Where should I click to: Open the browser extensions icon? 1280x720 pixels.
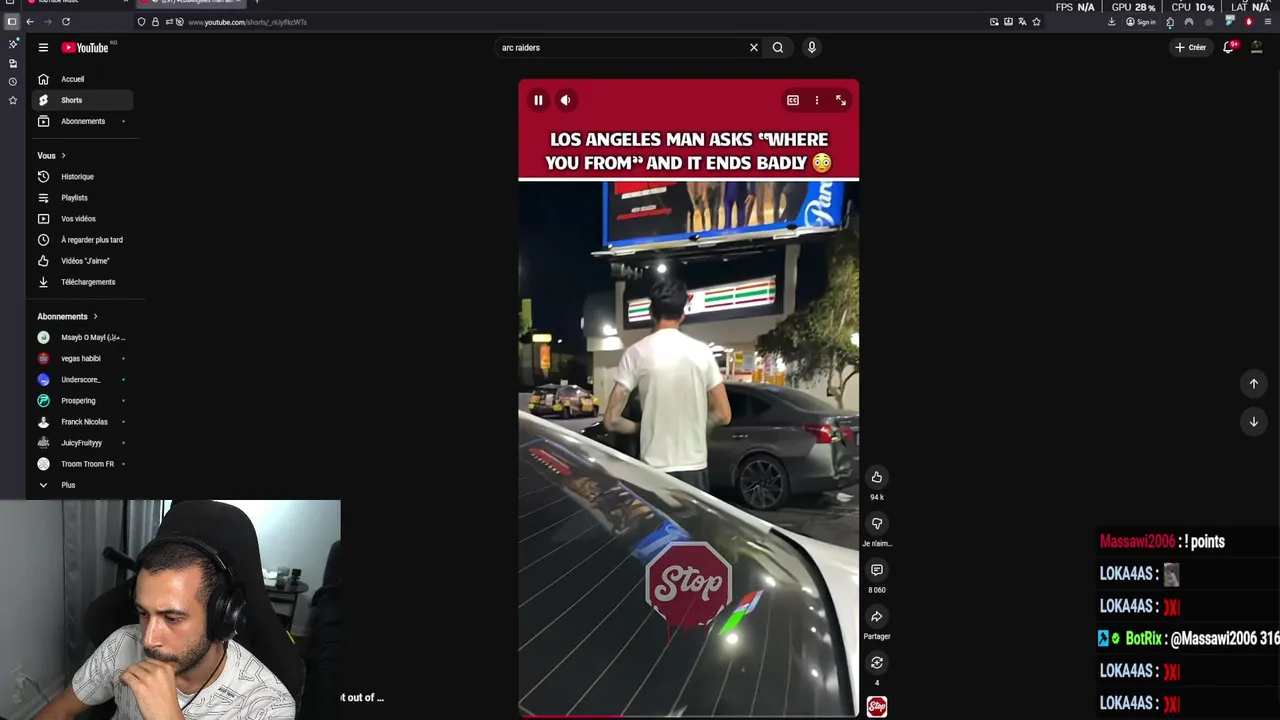point(1170,22)
